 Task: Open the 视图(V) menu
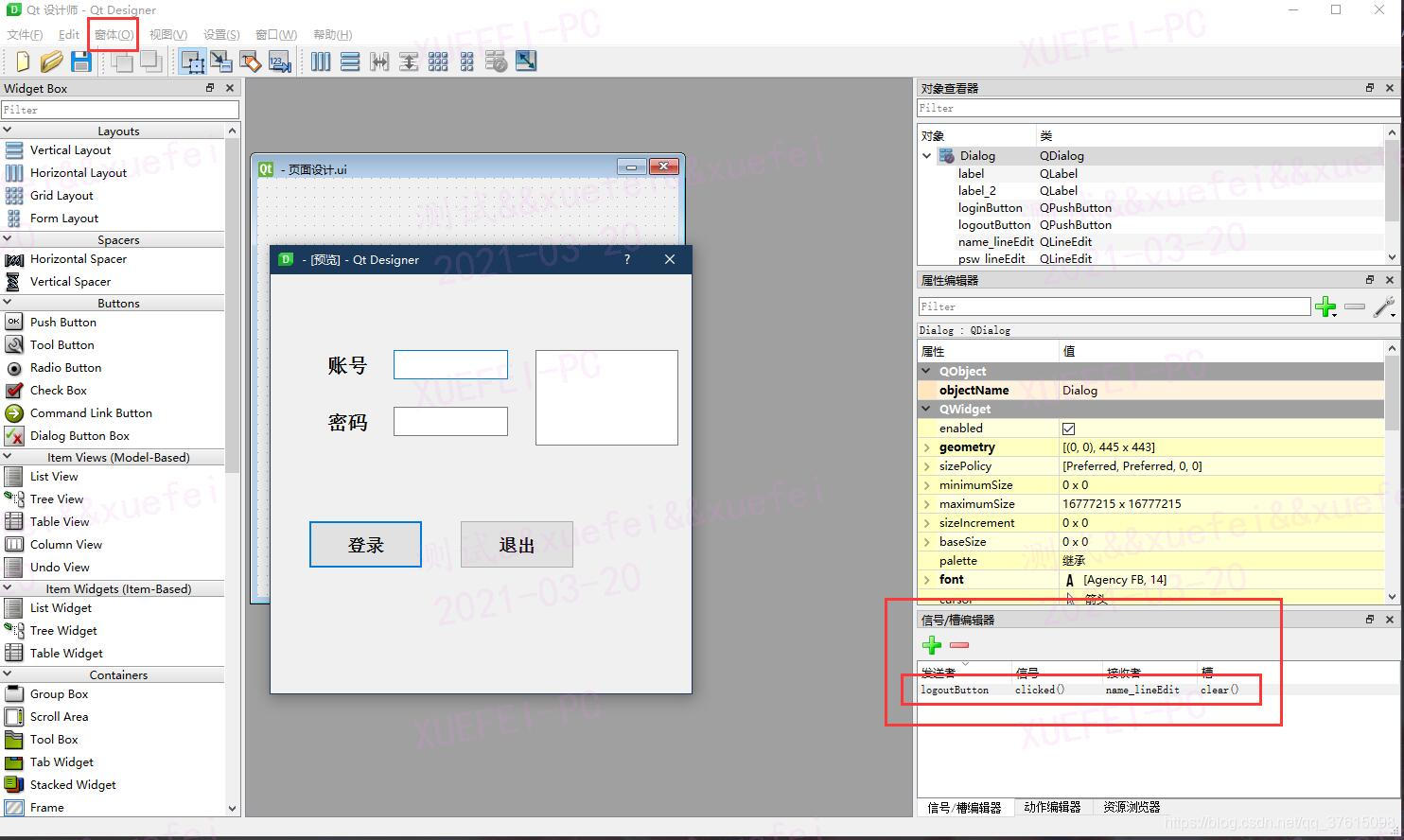pos(168,35)
